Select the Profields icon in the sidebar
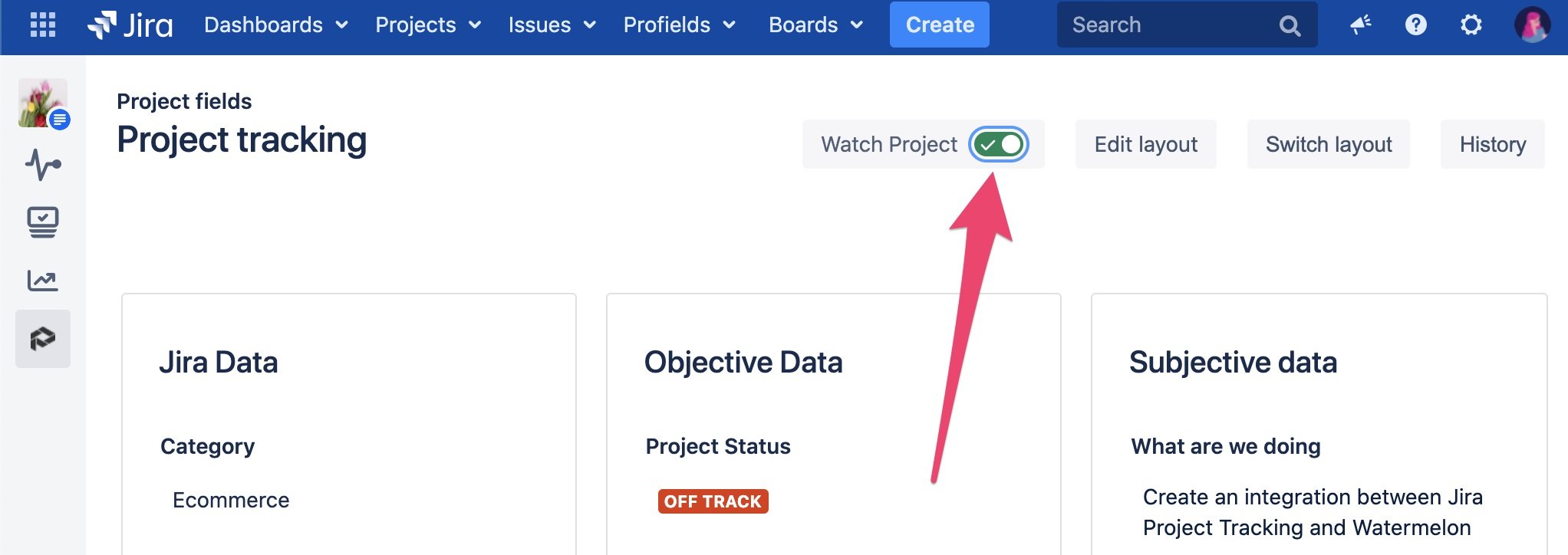This screenshot has height=555, width=1568. click(44, 337)
